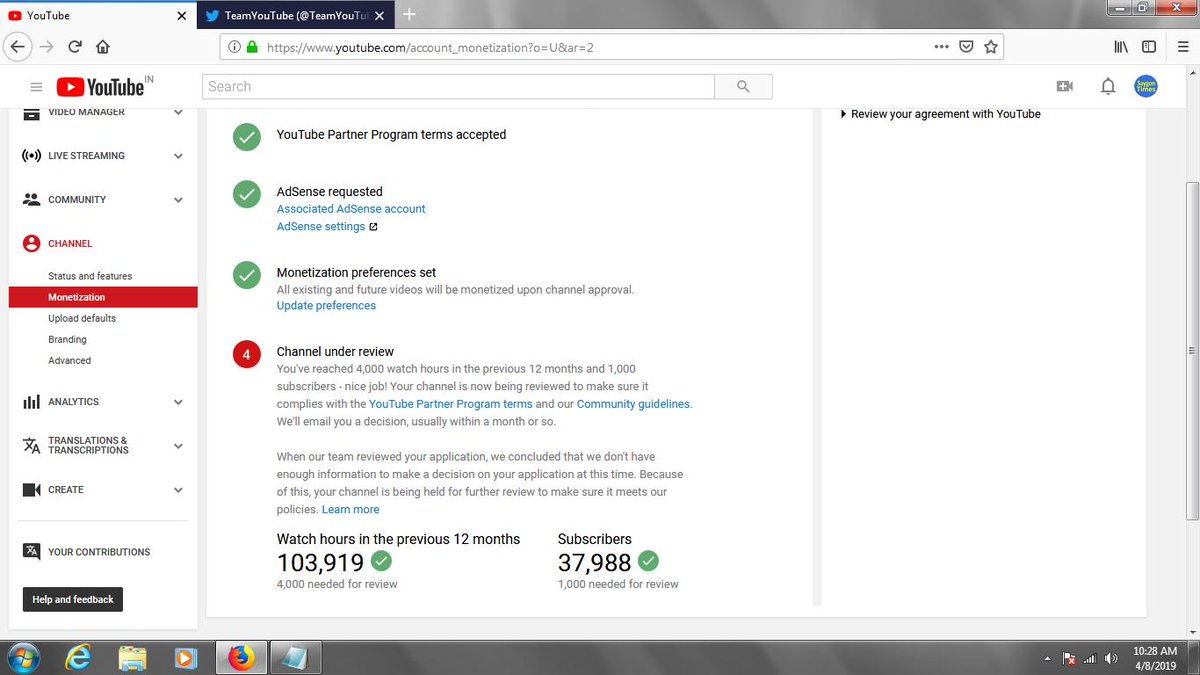Image resolution: width=1200 pixels, height=675 pixels.
Task: Open the notifications bell
Action: point(1108,87)
